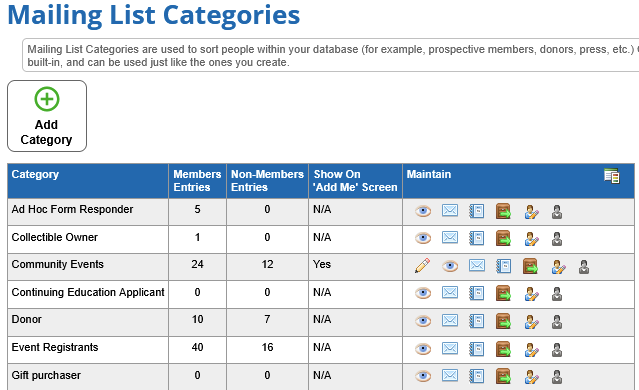Open address book icon for Ad Hoc Form Responder
639x390 pixels.
pos(476,212)
